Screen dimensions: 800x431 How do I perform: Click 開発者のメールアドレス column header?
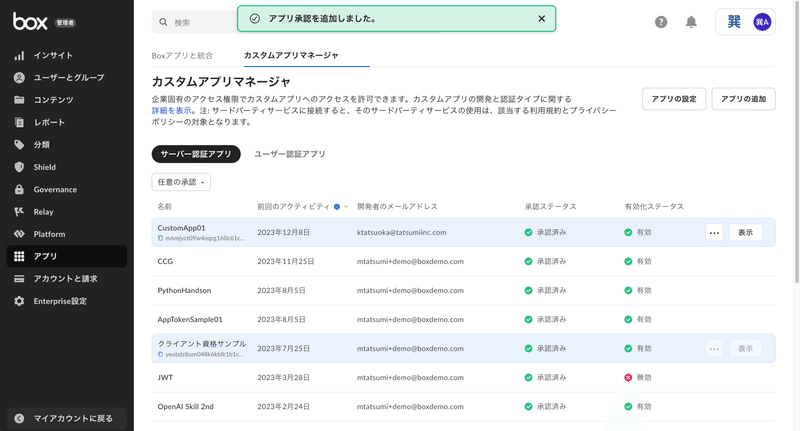pyautogui.click(x=397, y=207)
